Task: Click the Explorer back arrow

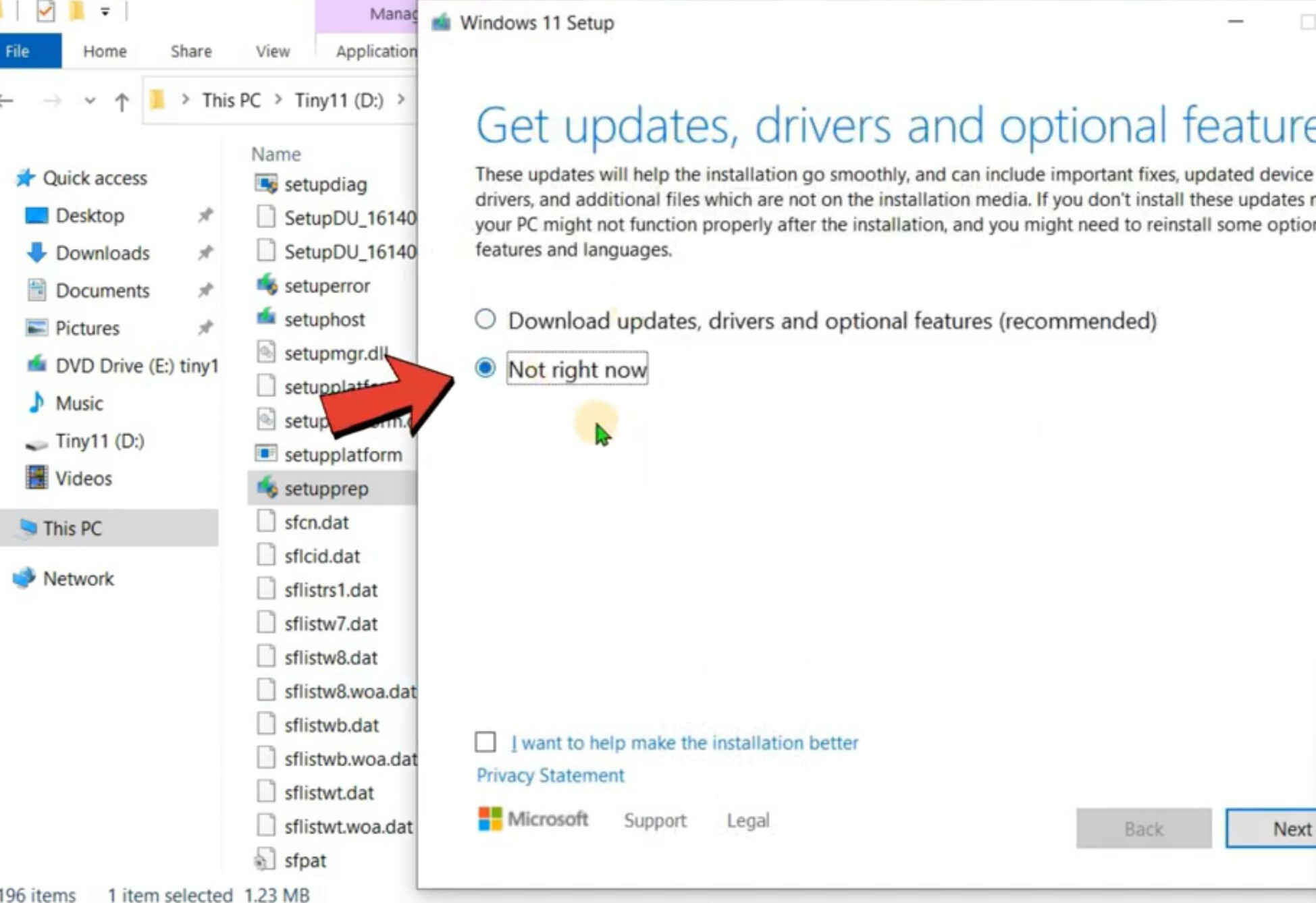Action: pyautogui.click(x=7, y=101)
